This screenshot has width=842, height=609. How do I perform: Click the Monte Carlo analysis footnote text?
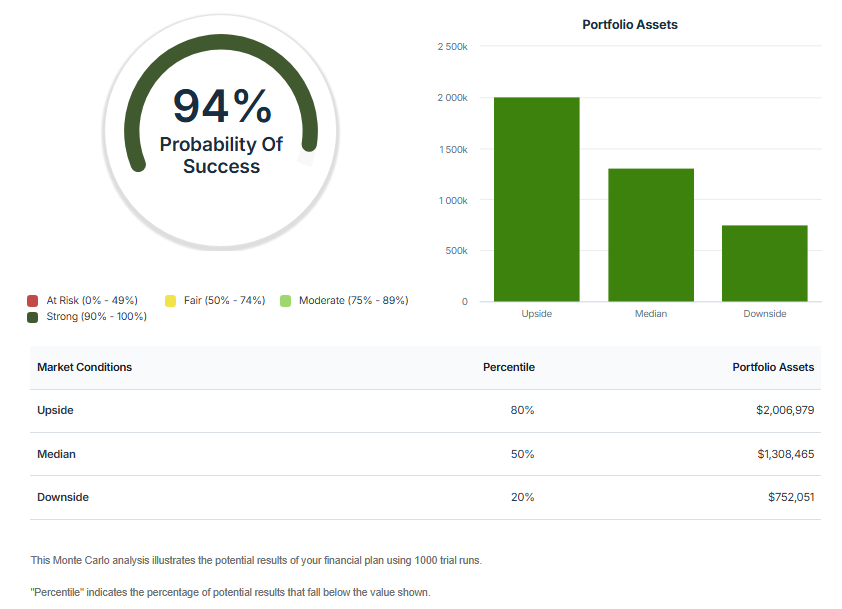[x=256, y=560]
